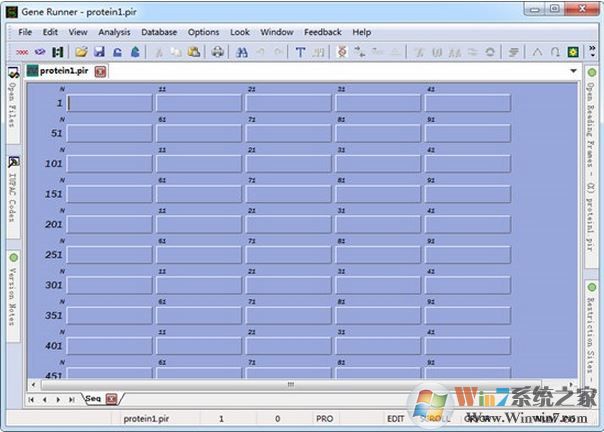Go to last sheet tab button

coord(72,400)
